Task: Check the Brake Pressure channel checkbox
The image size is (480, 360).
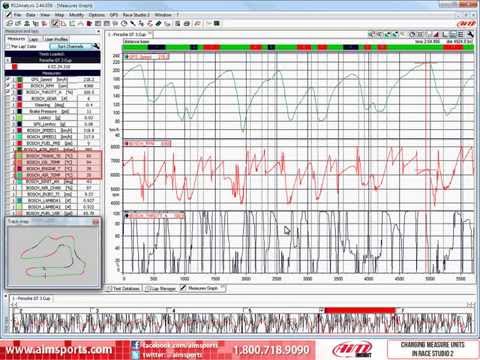Action: click(x=8, y=111)
